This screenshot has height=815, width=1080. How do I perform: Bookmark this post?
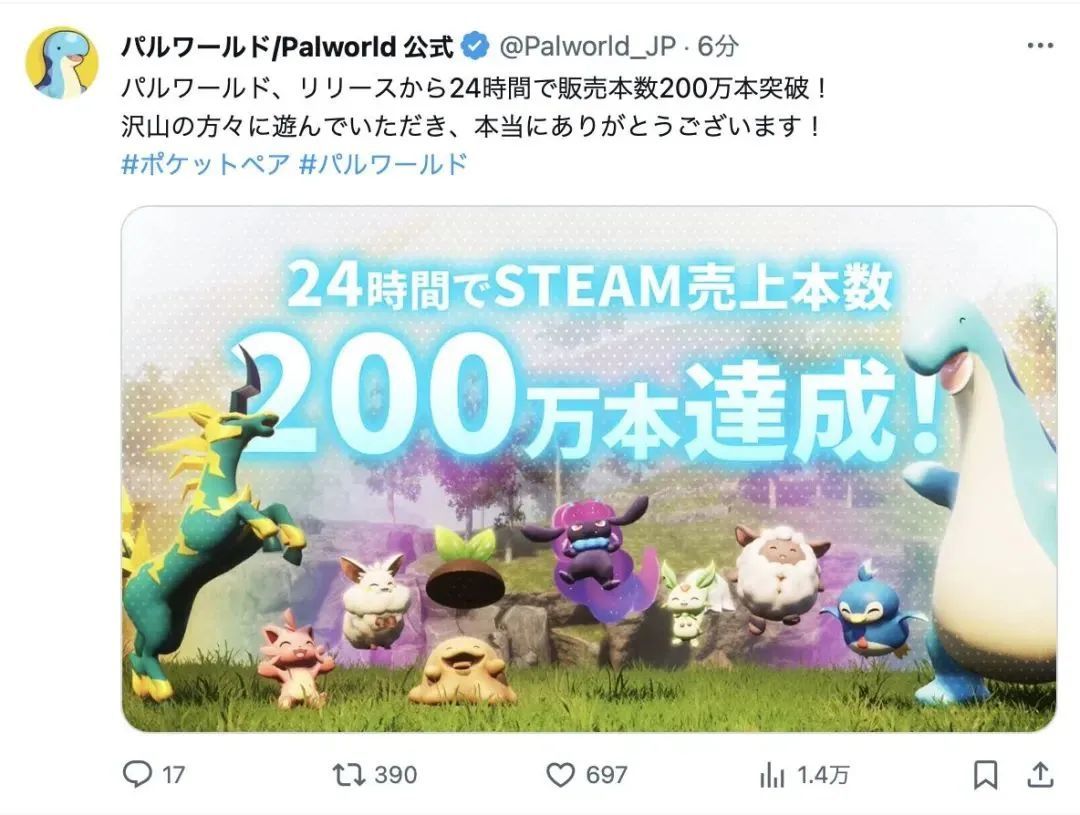(985, 775)
